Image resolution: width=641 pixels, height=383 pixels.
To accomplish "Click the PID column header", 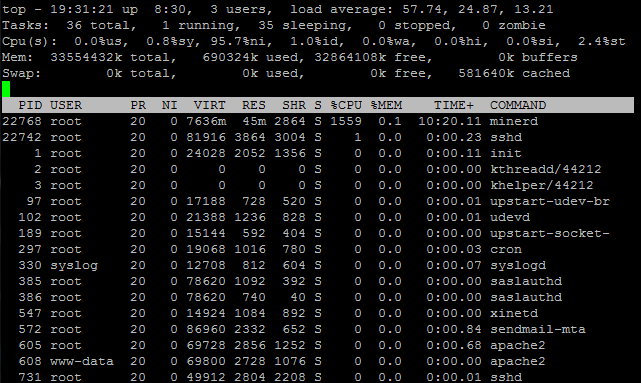I will pos(30,105).
